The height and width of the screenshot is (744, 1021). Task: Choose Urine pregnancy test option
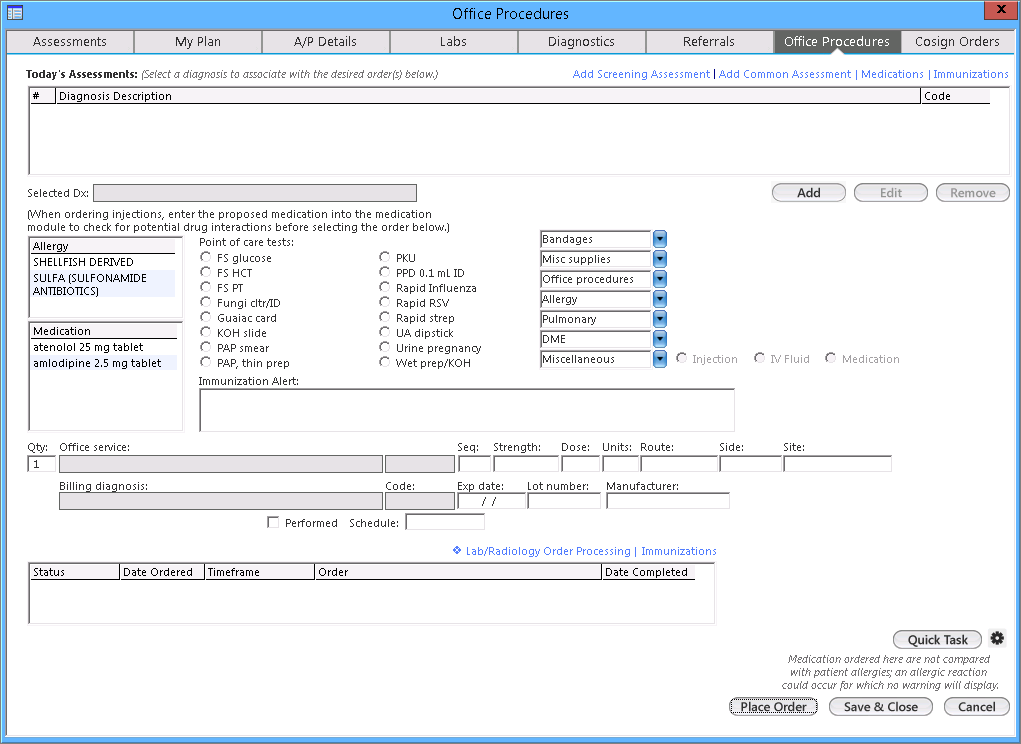pos(385,347)
